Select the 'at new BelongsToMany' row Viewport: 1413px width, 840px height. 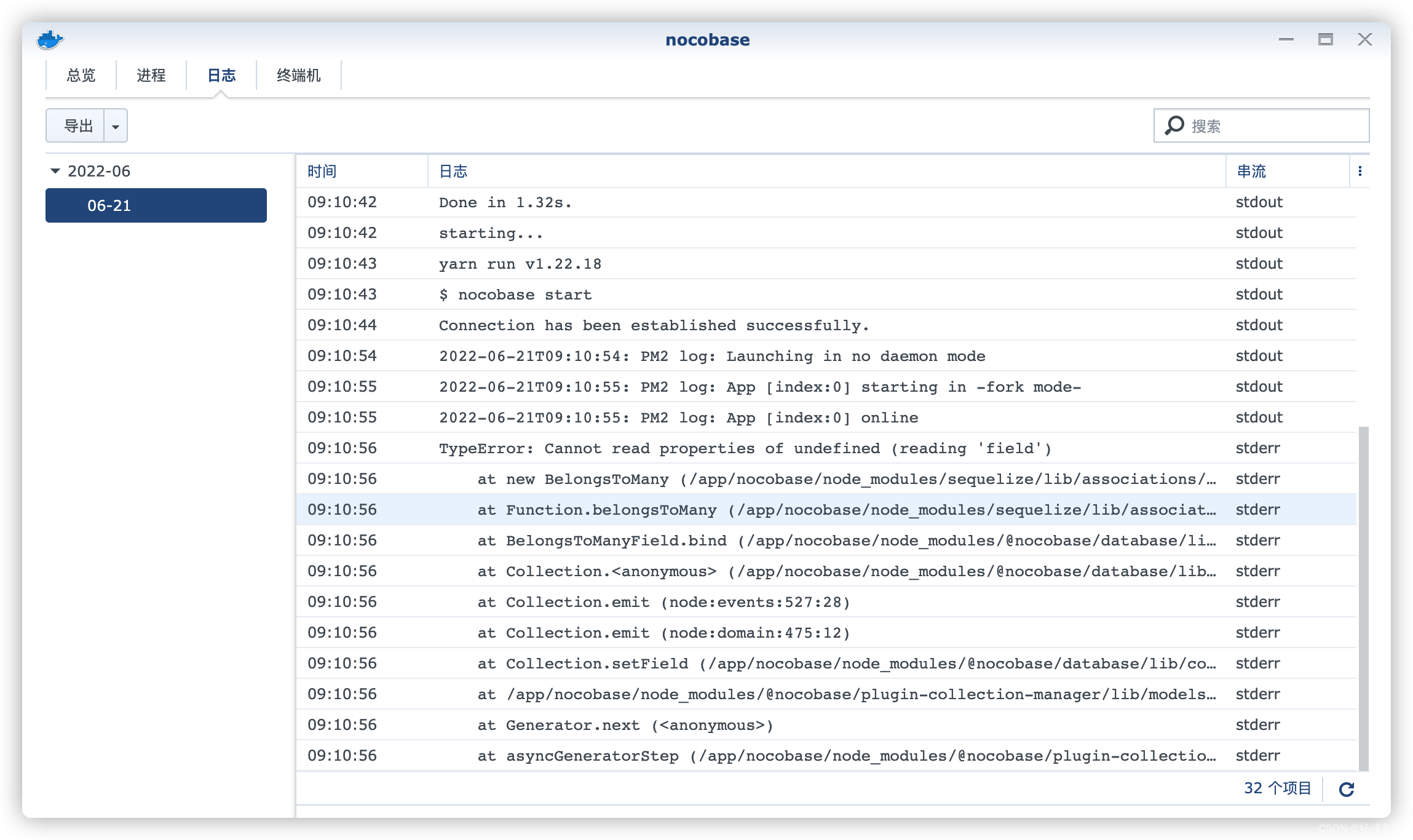[826, 479]
